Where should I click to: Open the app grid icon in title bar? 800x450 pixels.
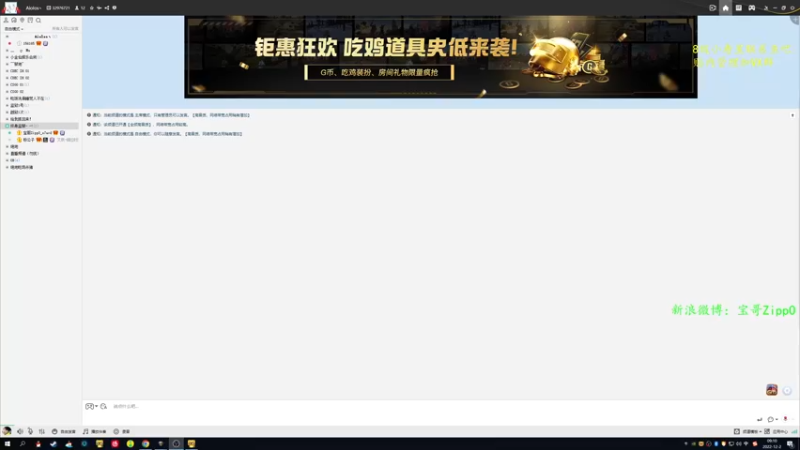[x=738, y=8]
